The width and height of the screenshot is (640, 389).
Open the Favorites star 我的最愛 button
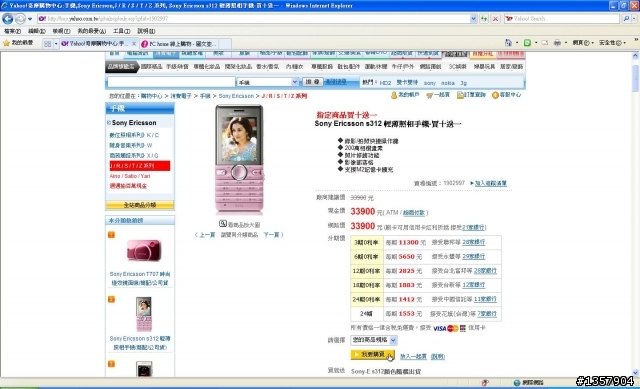[18, 43]
